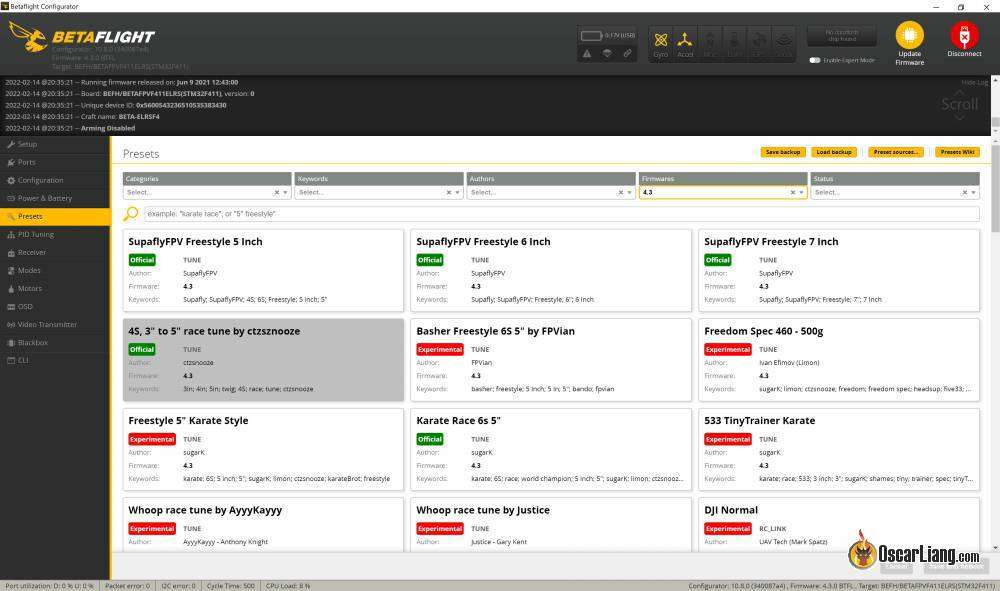The width and height of the screenshot is (1000, 591).
Task: Select the 4S race tune by ctzsnooze
Action: click(263, 360)
